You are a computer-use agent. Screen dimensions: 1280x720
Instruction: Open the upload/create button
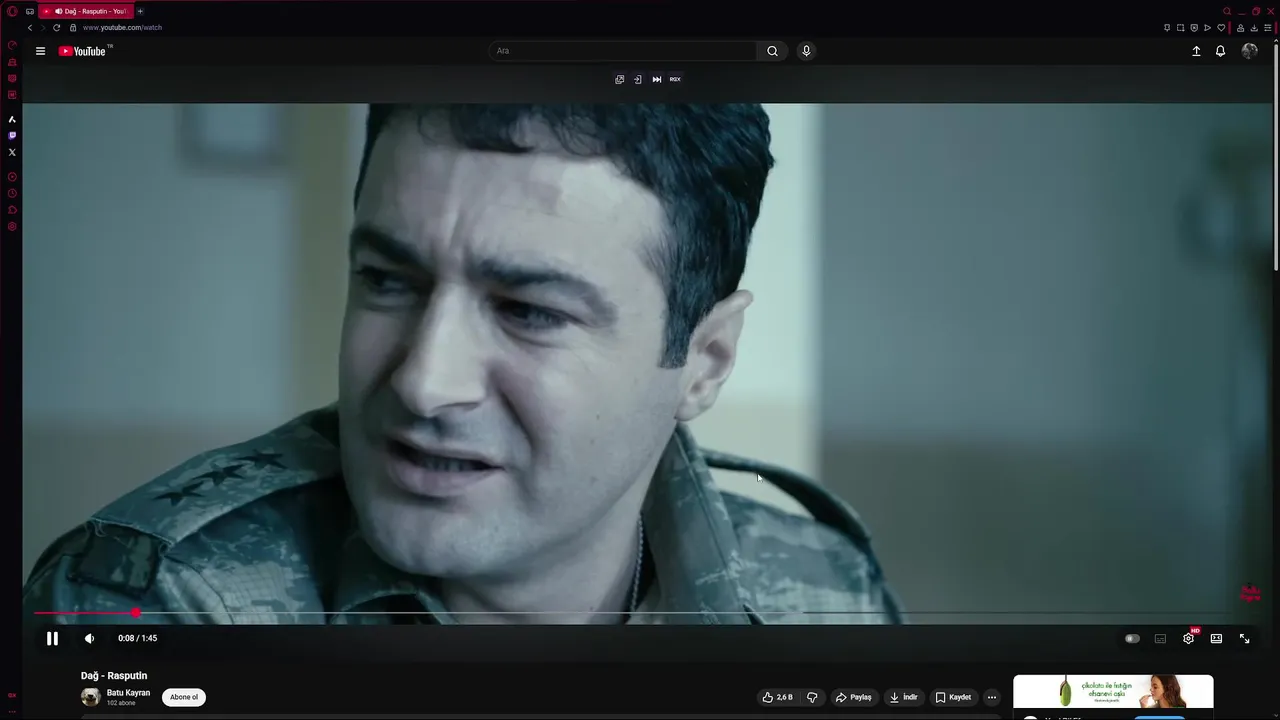point(1196,51)
